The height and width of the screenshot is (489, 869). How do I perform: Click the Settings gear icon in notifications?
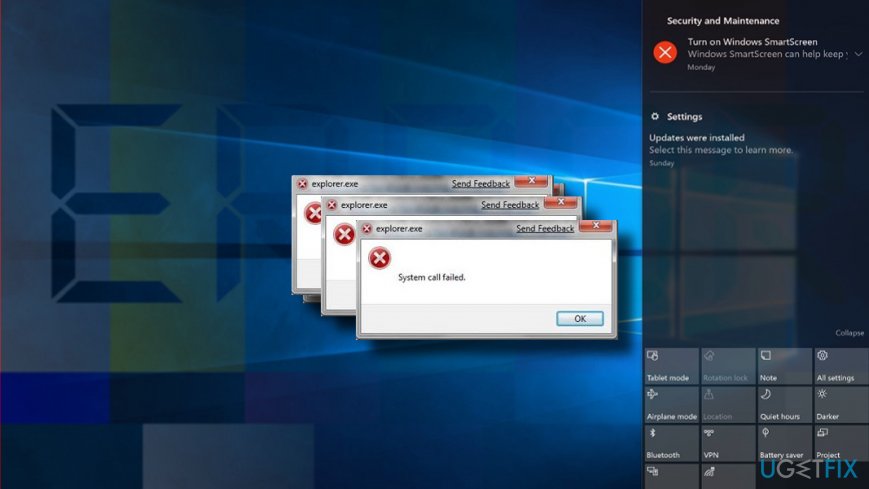tap(655, 116)
